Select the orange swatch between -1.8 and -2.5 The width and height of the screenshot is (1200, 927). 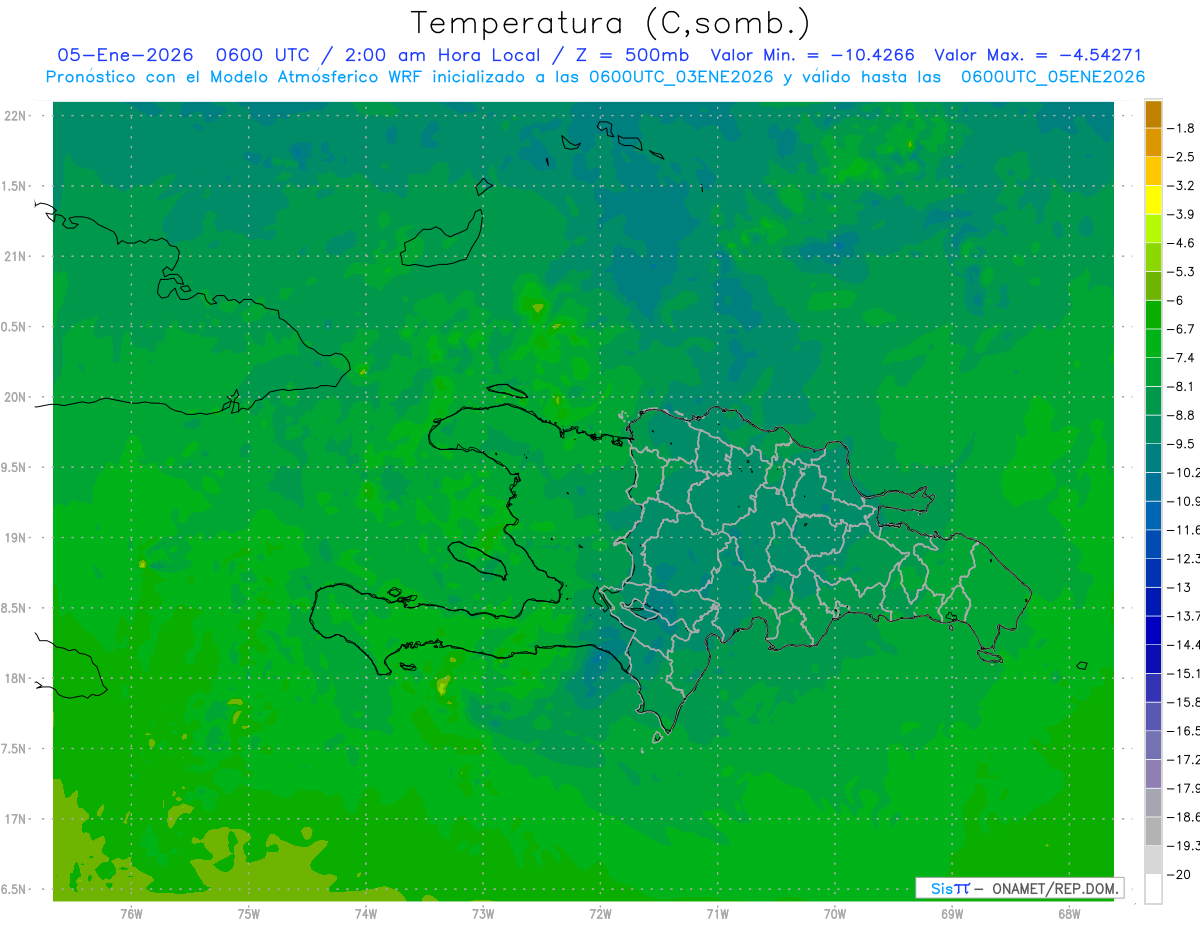[x=1153, y=142]
